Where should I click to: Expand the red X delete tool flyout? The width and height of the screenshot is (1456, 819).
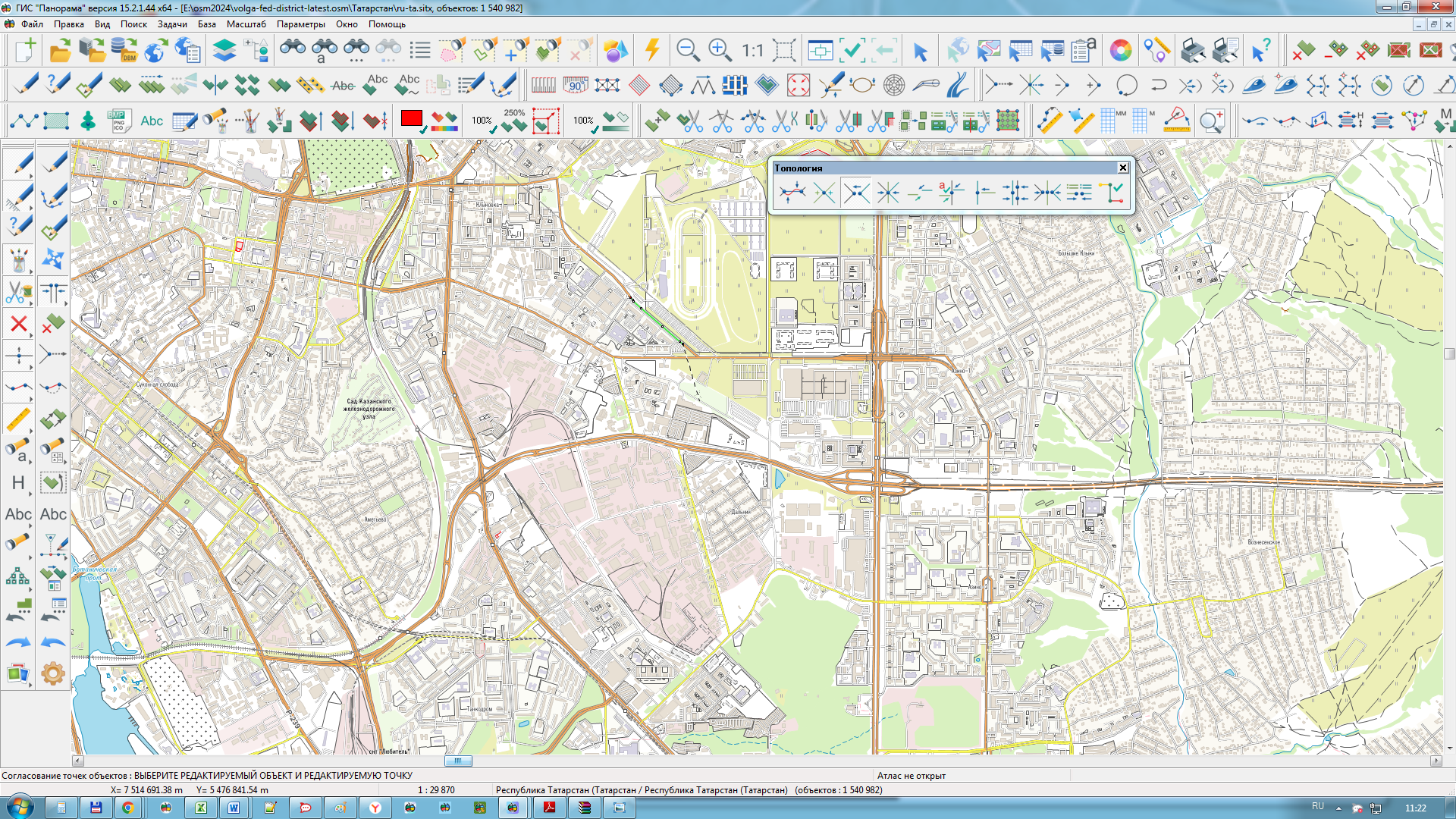pyautogui.click(x=32, y=336)
